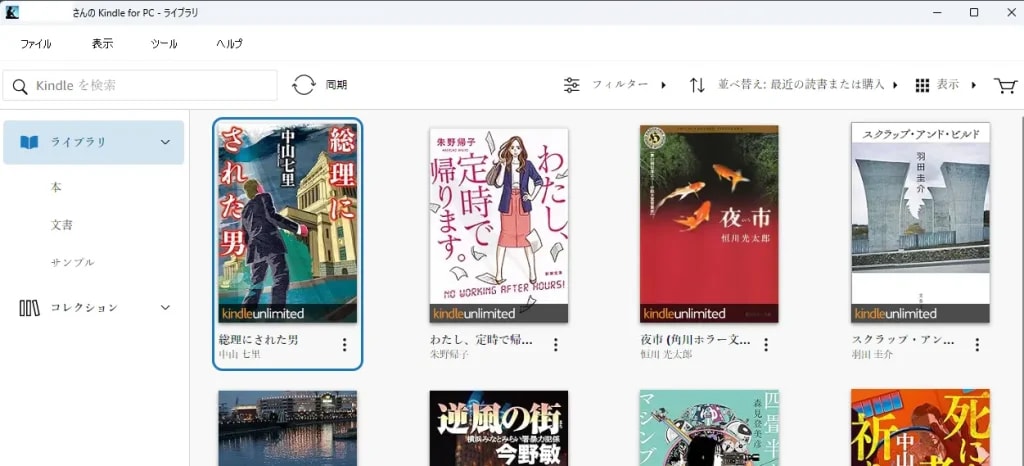This screenshot has width=1024, height=466.
Task: Open more options for スクラップ・アンド・ビルド
Action: coord(977,345)
